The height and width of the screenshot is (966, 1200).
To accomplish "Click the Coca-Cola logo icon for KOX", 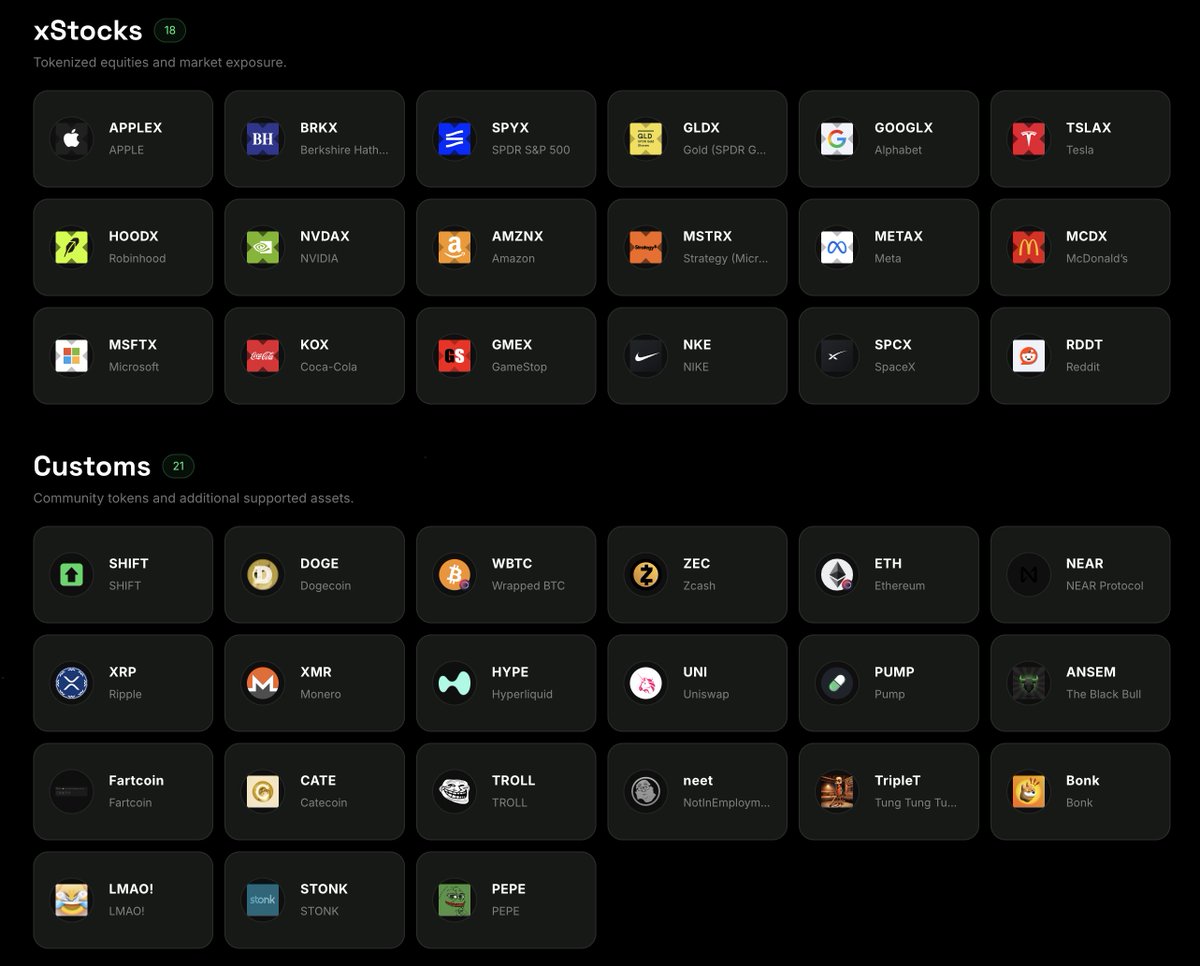I will 262,356.
